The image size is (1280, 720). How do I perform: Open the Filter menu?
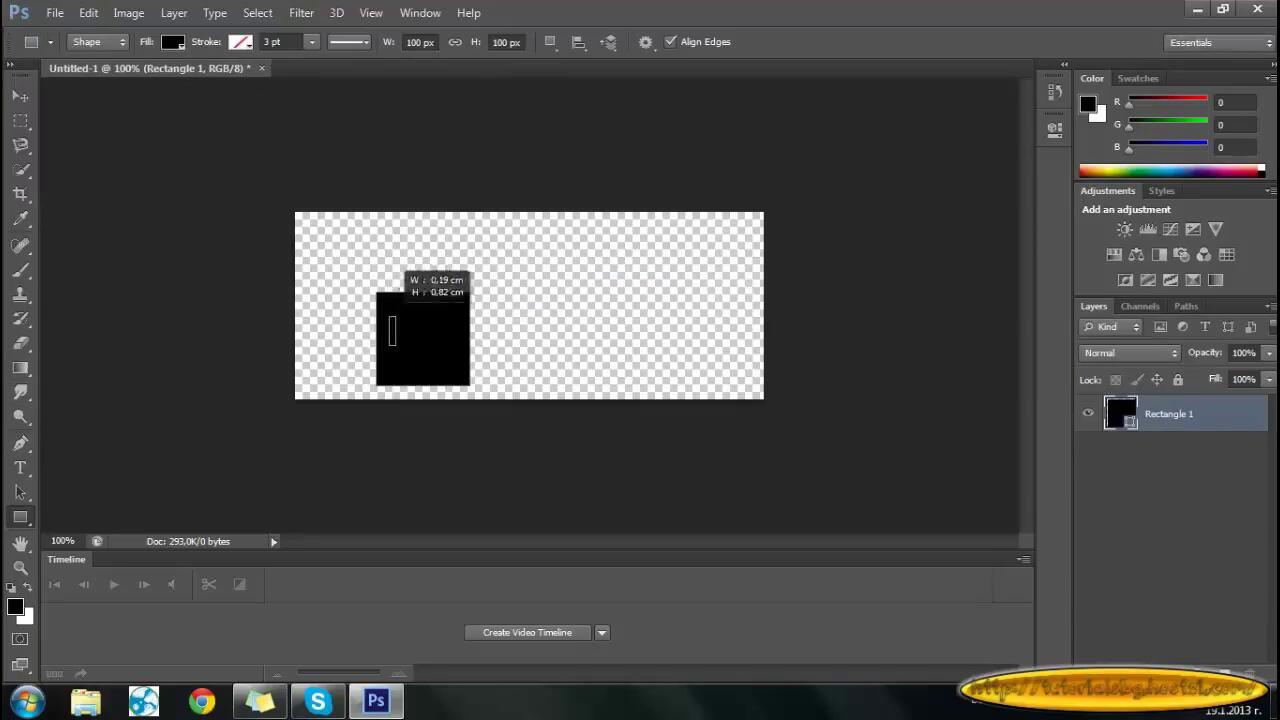tap(301, 13)
